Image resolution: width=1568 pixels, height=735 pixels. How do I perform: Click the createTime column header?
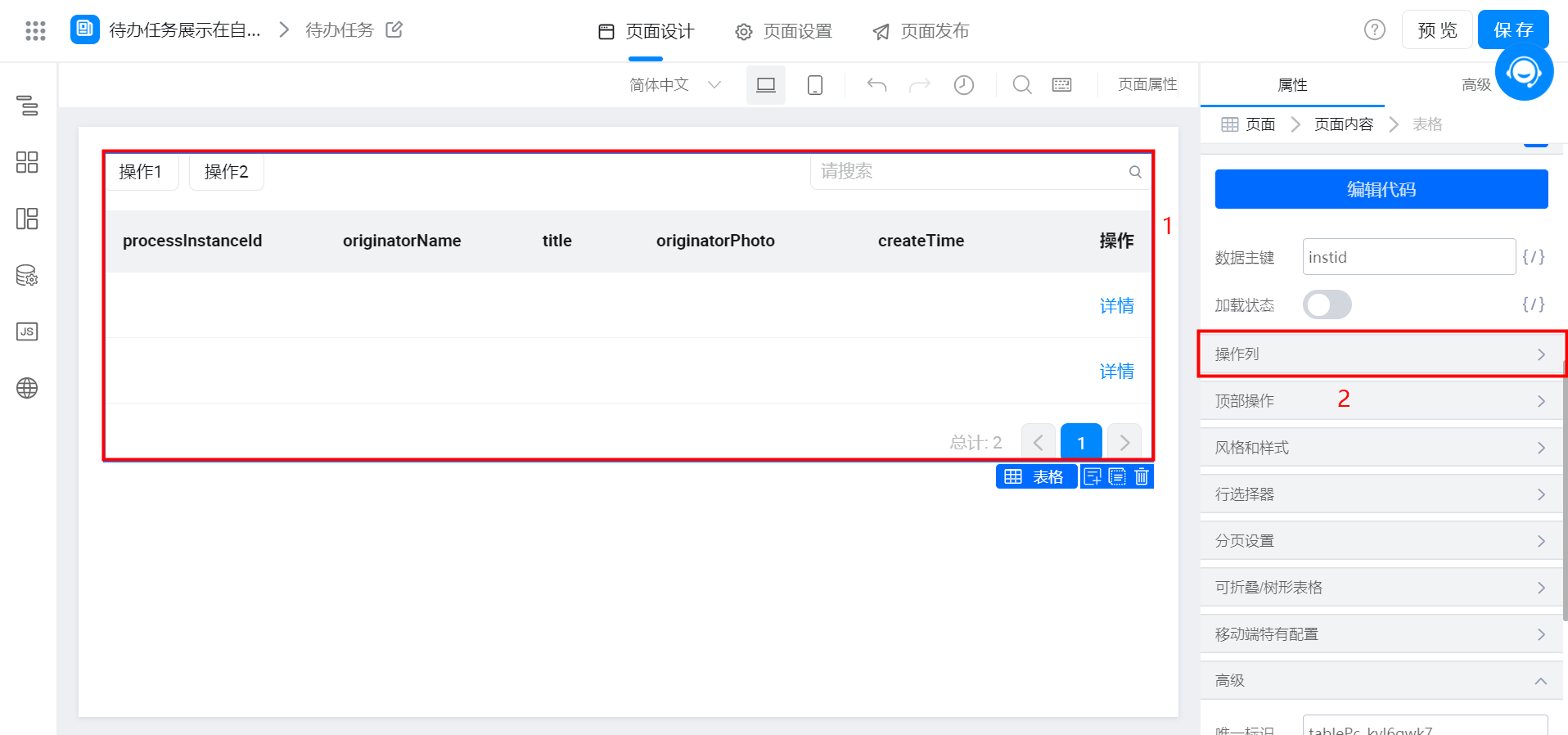click(x=921, y=241)
